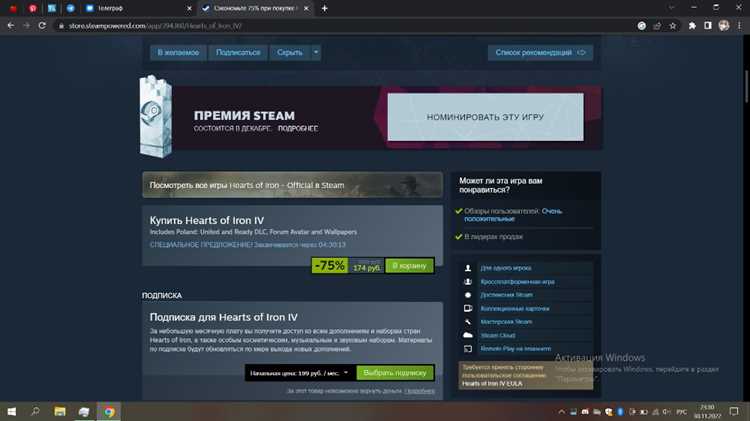
Task: Click the page vertical scrollbar
Action: pos(746,86)
